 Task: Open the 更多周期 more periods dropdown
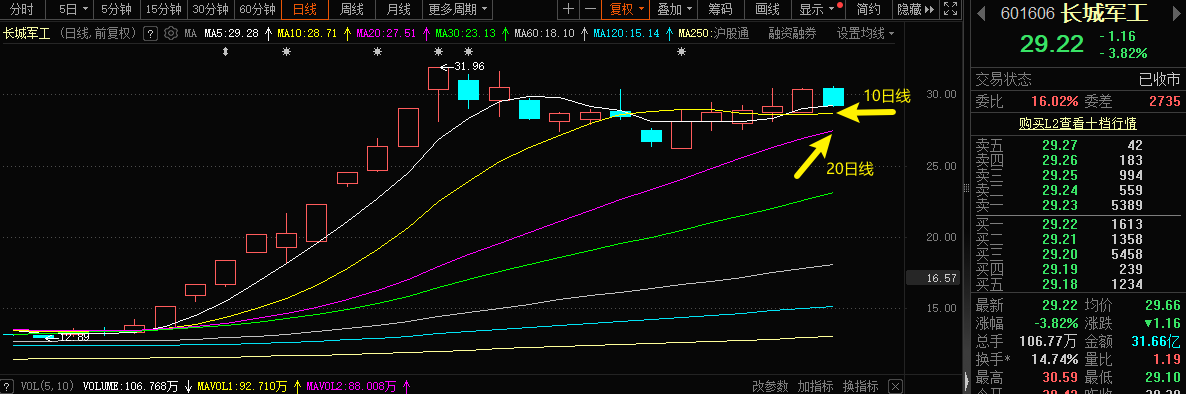point(458,10)
